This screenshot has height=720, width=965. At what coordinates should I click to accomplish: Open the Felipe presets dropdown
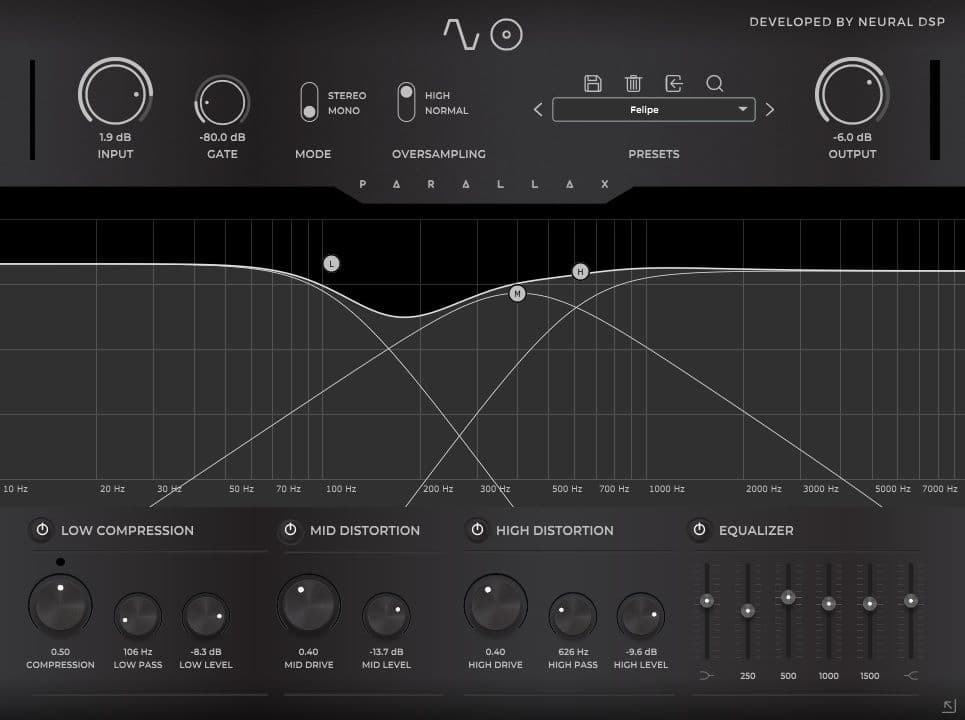pos(653,110)
